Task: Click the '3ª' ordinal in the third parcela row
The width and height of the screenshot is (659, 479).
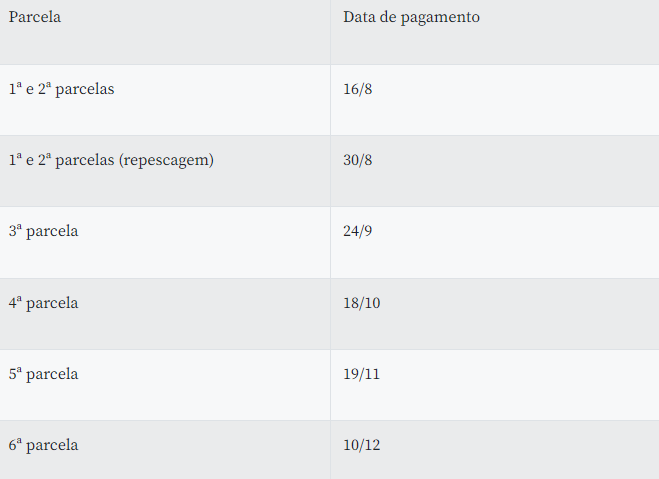Action: [x=15, y=231]
